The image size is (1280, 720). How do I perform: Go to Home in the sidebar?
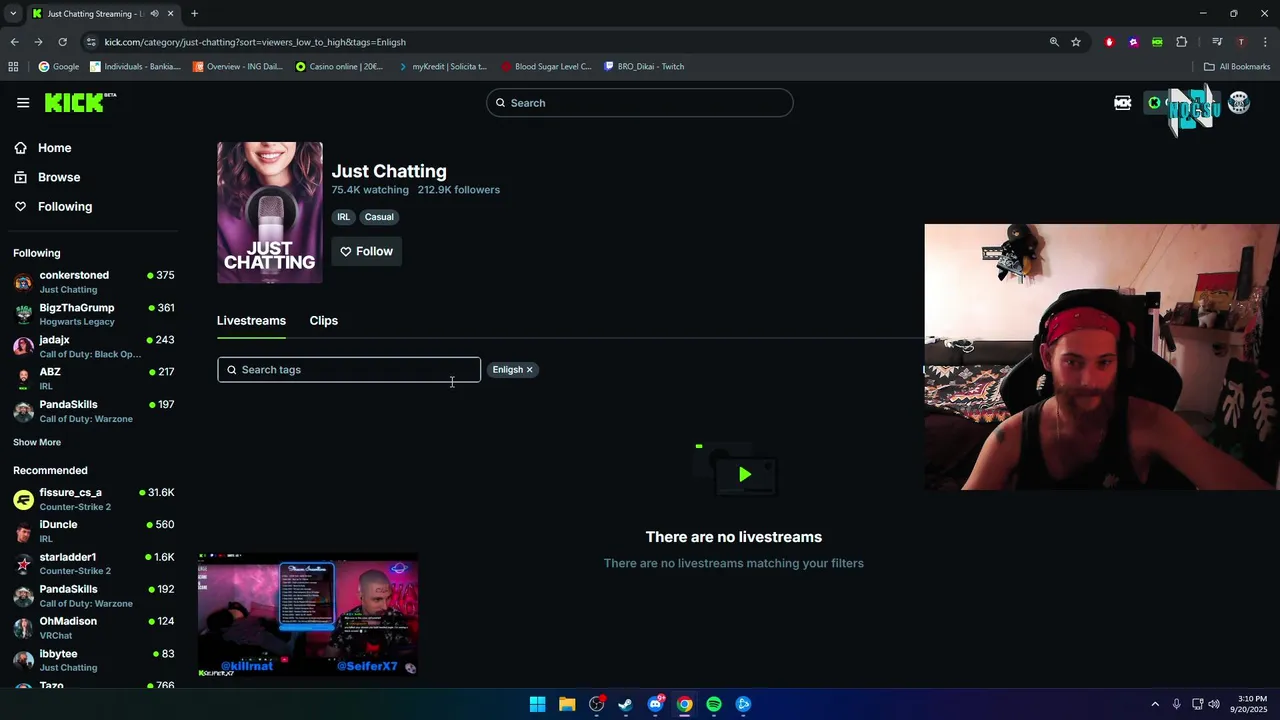click(x=54, y=148)
